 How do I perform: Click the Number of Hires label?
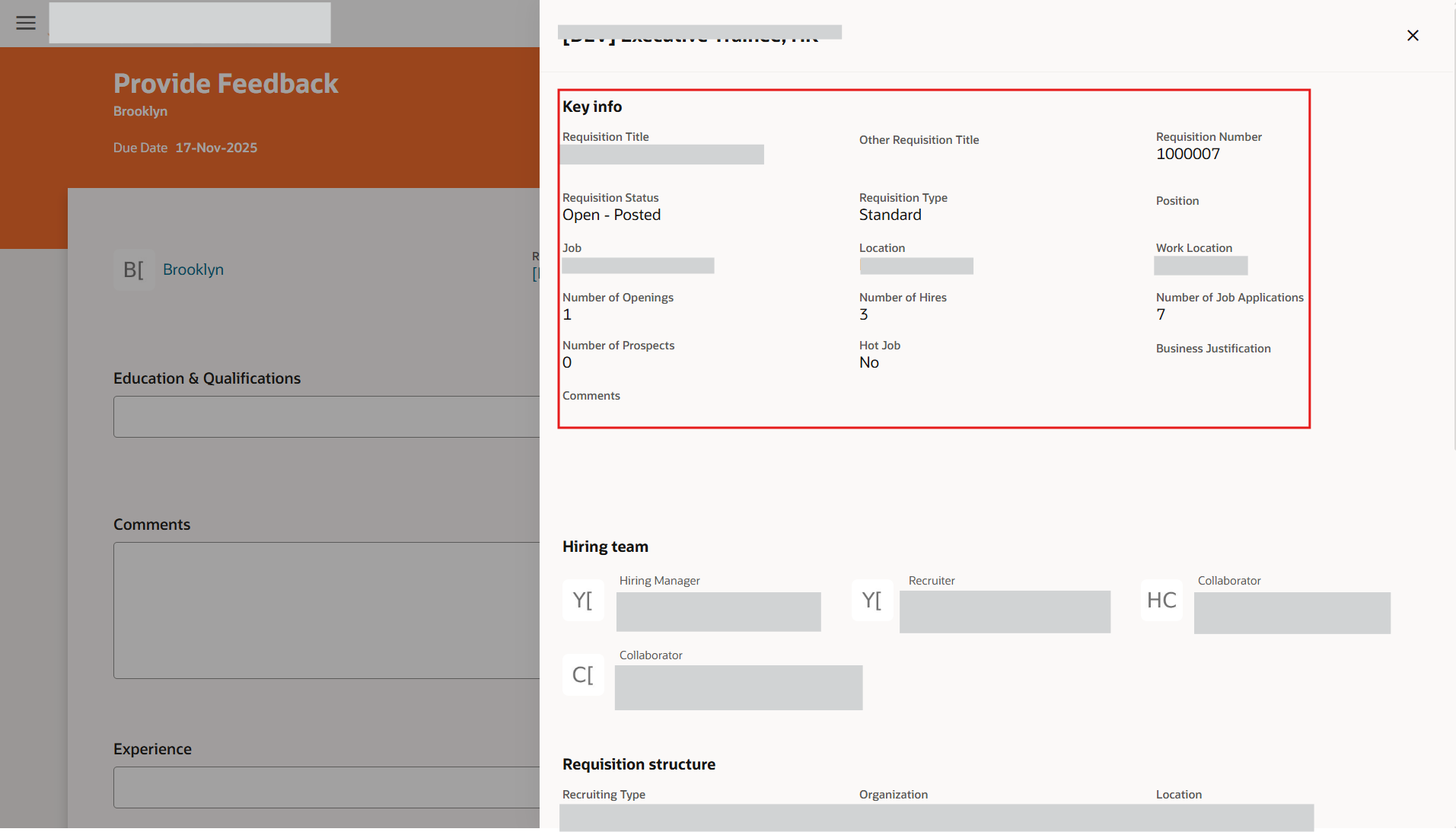click(903, 298)
